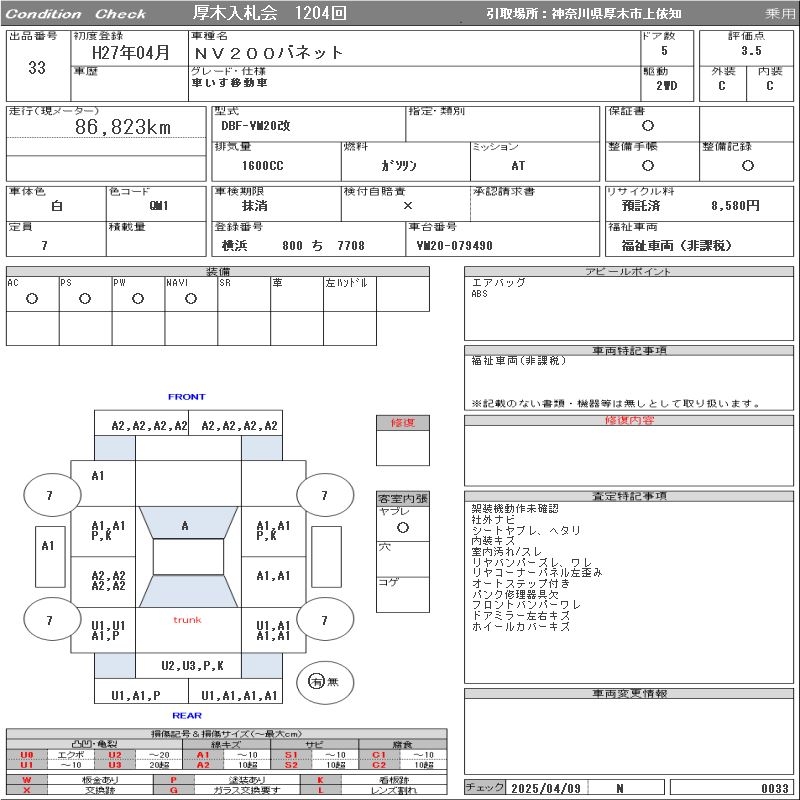800x800 pixels.
Task: Click the front-left tire circle marked 7
Action: click(51, 495)
